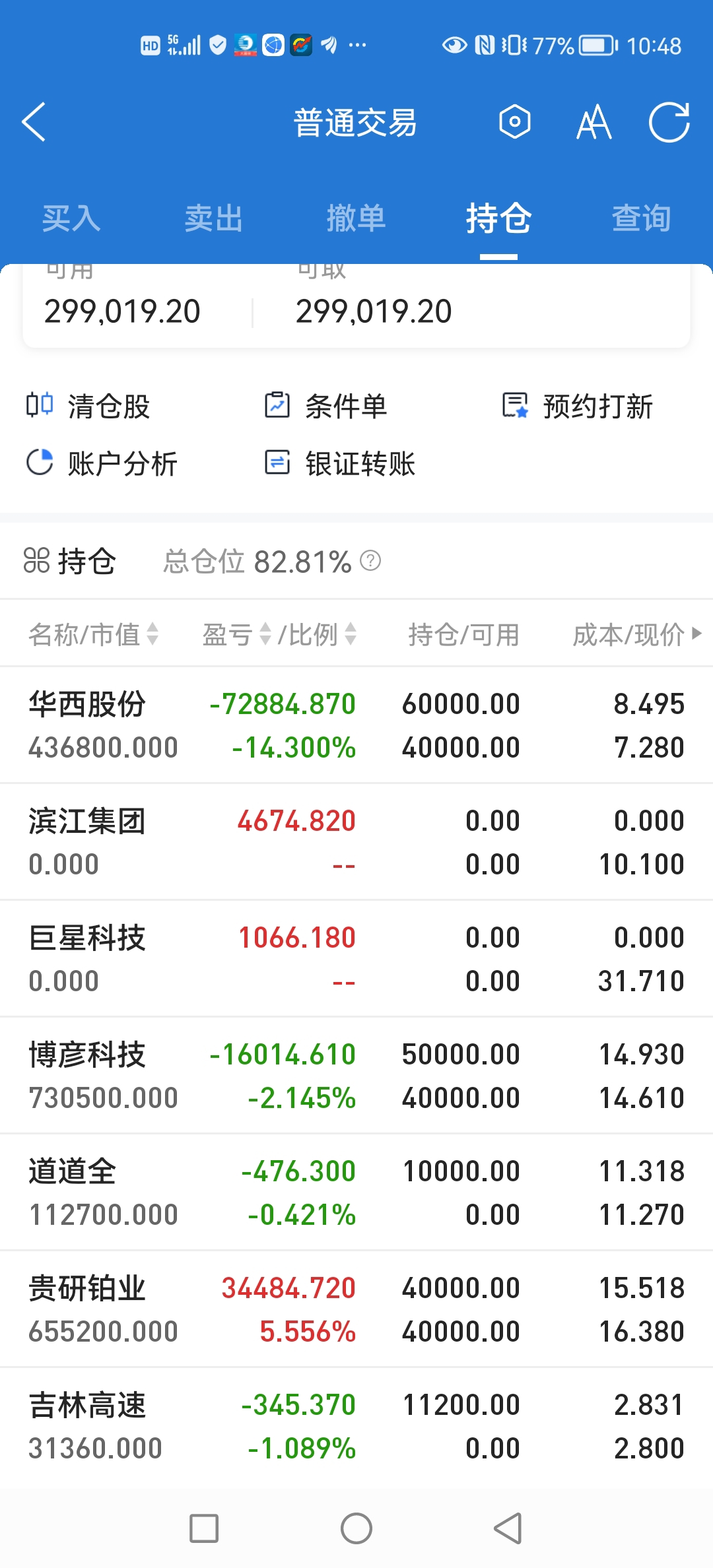Tap 道道全 cost price 11.318

click(x=641, y=1171)
